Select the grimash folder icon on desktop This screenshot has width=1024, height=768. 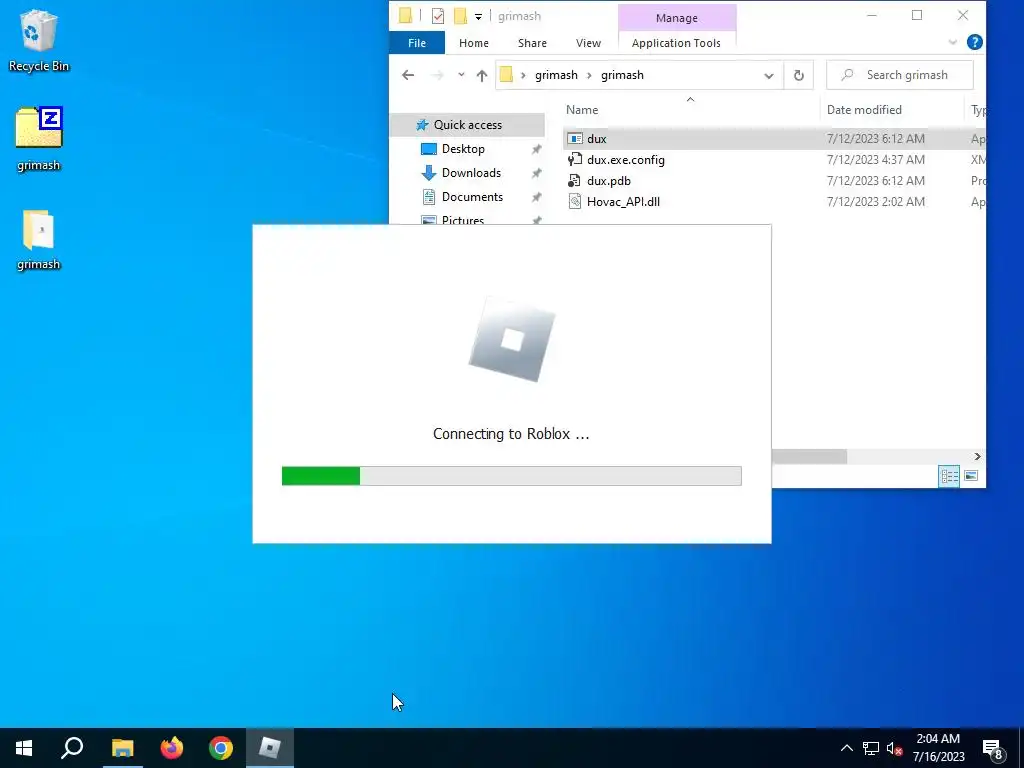pyautogui.click(x=39, y=240)
